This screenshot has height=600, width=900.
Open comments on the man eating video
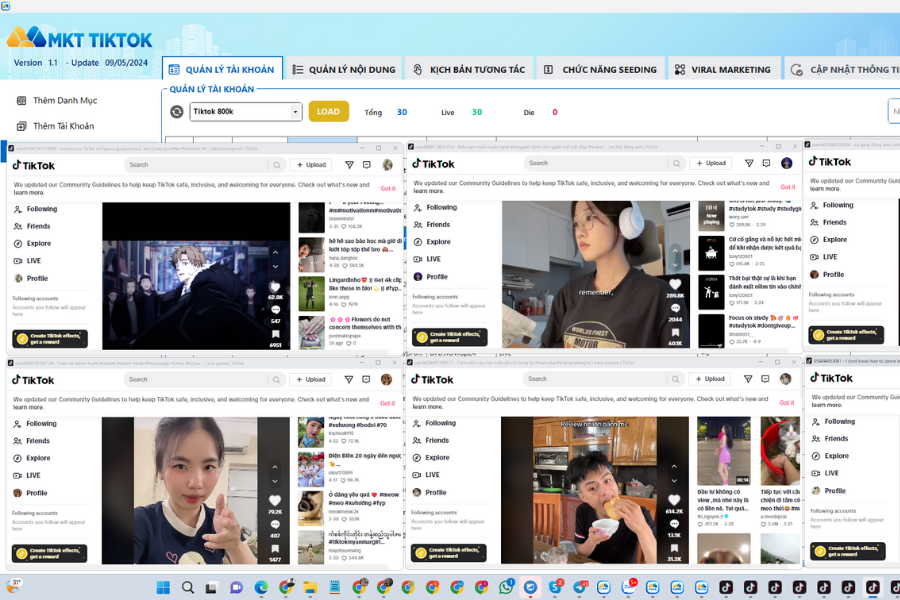coord(674,524)
